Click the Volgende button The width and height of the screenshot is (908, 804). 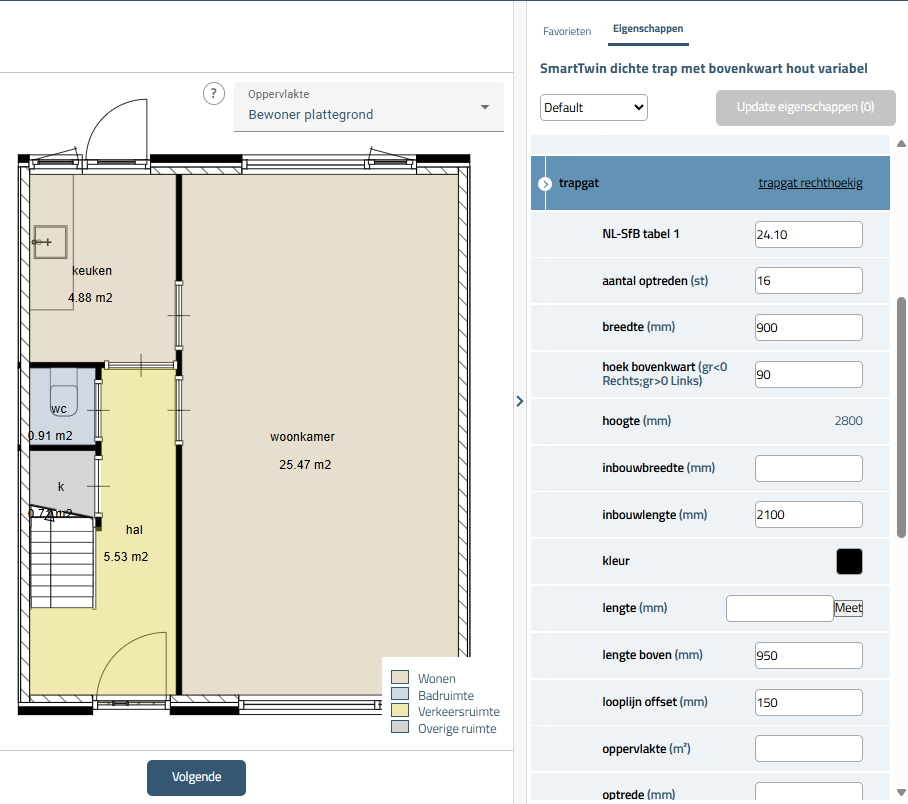[x=196, y=777]
